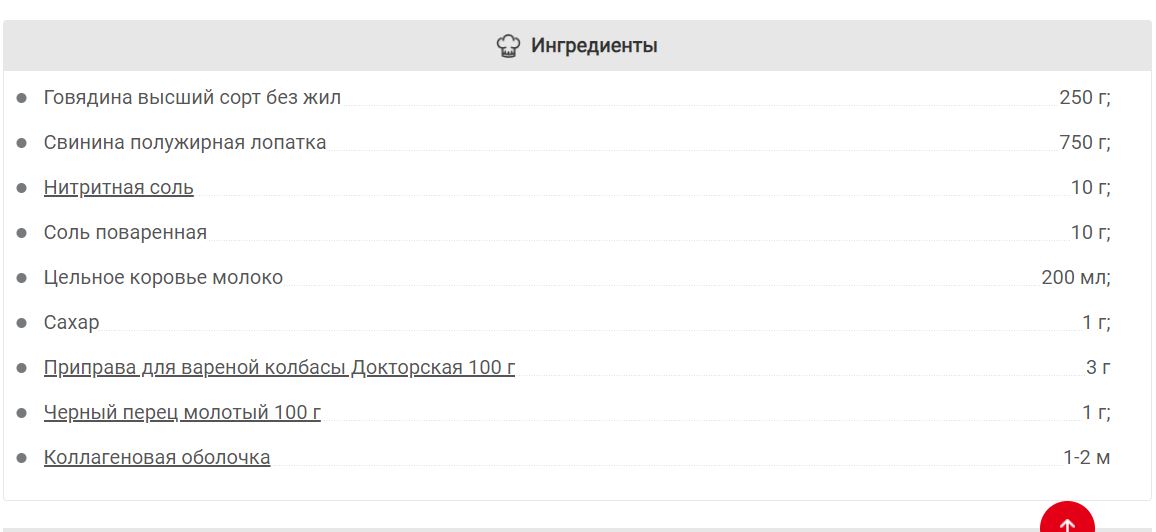Click the bullet before Коллагеновая оболочка
Viewport: 1156px width, 532px height.
(22, 457)
